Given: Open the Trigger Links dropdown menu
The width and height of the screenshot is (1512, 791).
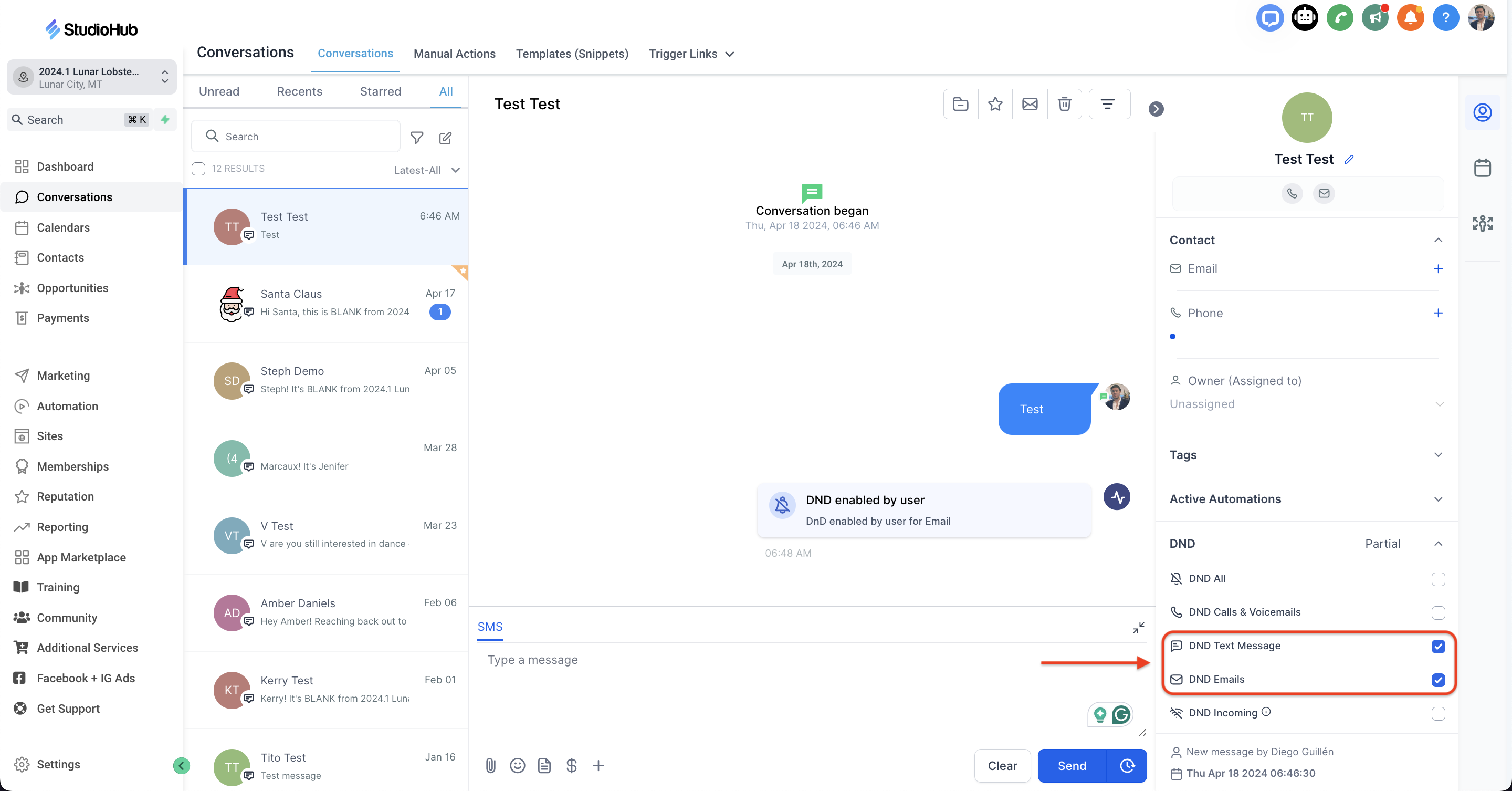Looking at the screenshot, I should tap(691, 54).
